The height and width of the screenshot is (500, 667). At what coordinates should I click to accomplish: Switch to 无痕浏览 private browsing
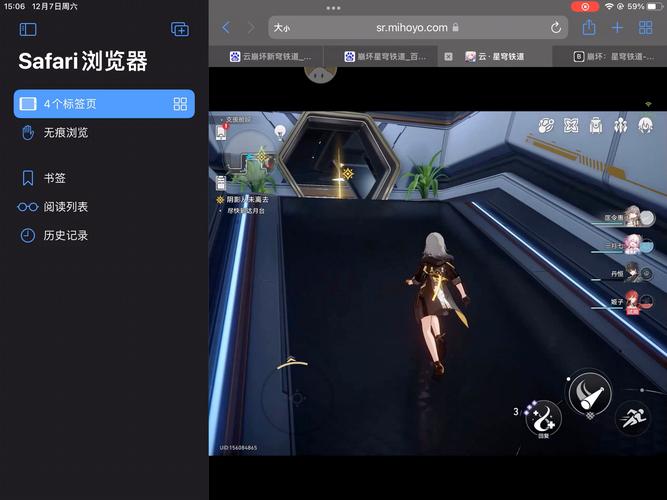[104, 133]
